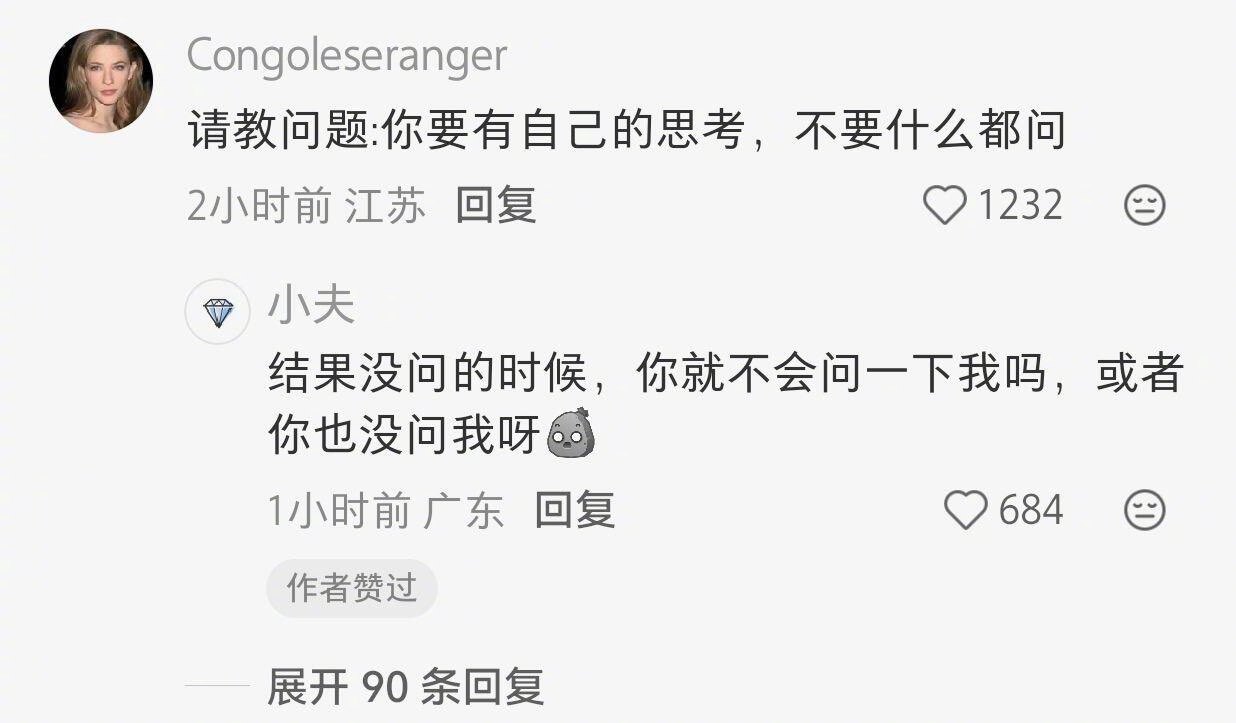Like Congoleseranger's comment with the heart icon

pos(944,206)
